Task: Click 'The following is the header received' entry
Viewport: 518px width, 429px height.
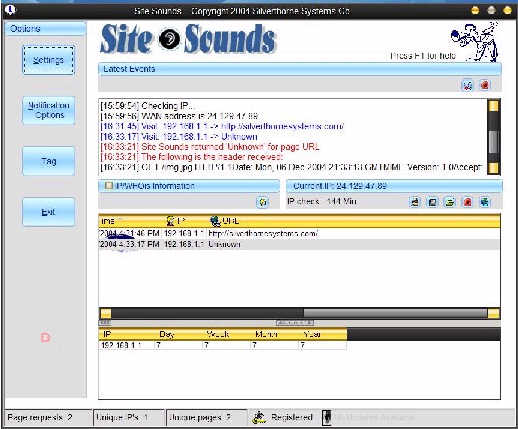Action: 192,157
